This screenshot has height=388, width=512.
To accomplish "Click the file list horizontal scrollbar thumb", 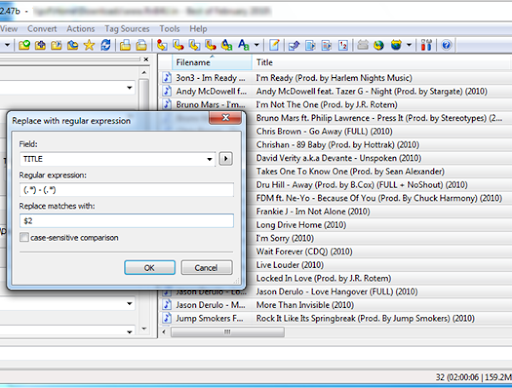I will click(x=228, y=332).
